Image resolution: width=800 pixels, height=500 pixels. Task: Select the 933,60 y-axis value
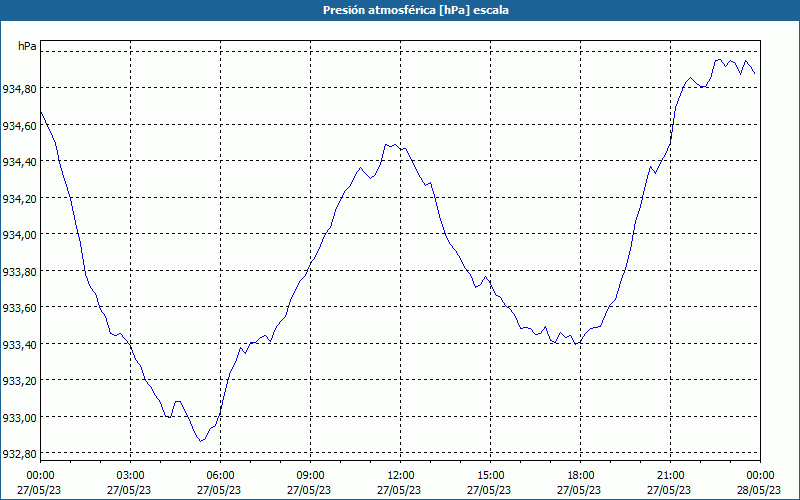pos(19,308)
